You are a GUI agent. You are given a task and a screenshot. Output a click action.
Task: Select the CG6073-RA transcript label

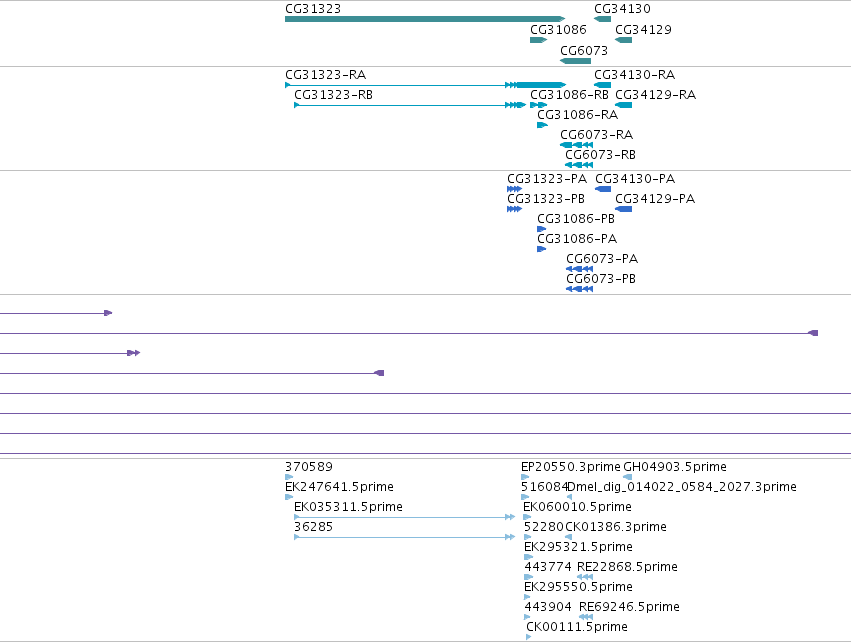(596, 135)
